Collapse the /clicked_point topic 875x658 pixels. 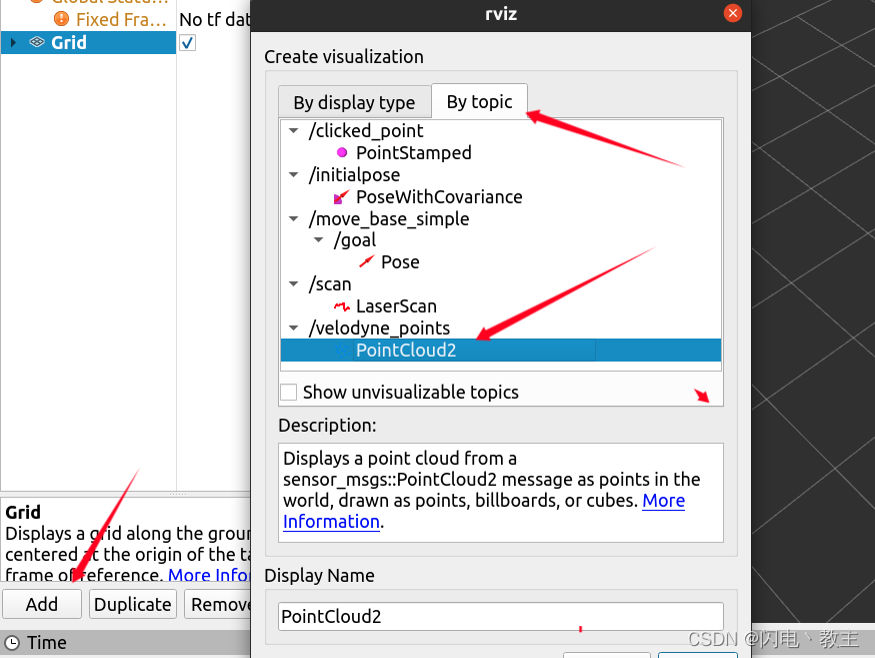294,131
